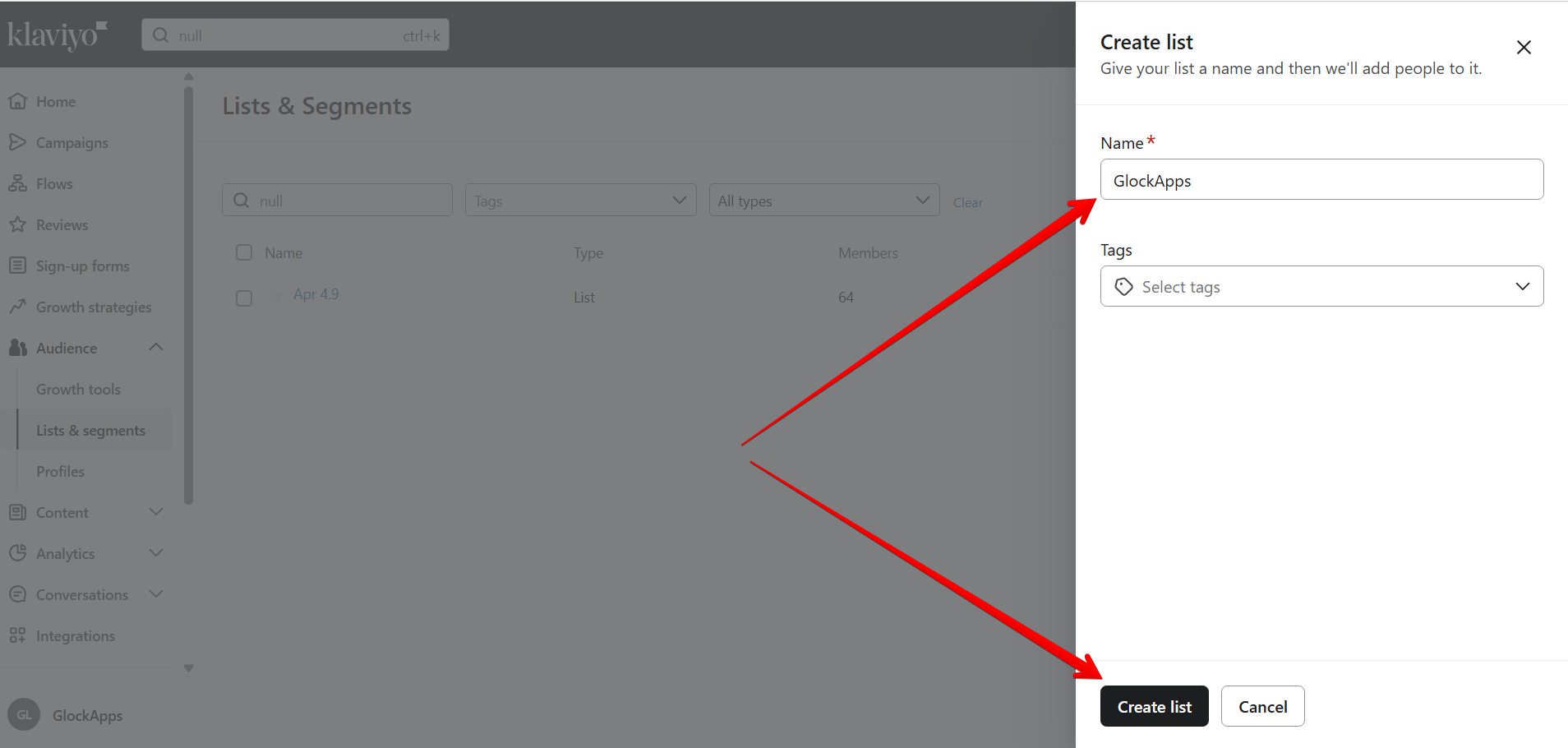Image resolution: width=1568 pixels, height=748 pixels.
Task: Click the tag icon in Select tags field
Action: 1123,287
